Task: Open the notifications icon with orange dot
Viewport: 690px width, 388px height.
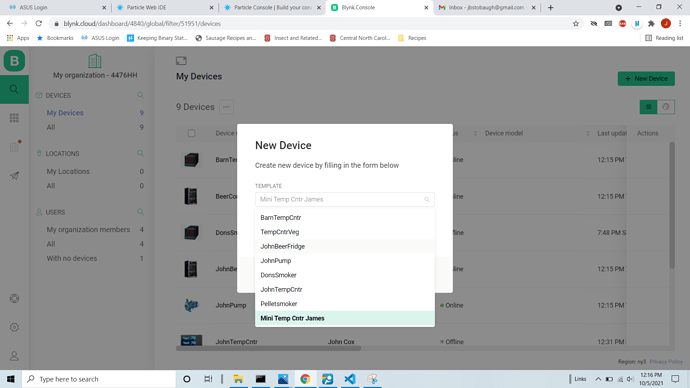Action: click(x=14, y=146)
